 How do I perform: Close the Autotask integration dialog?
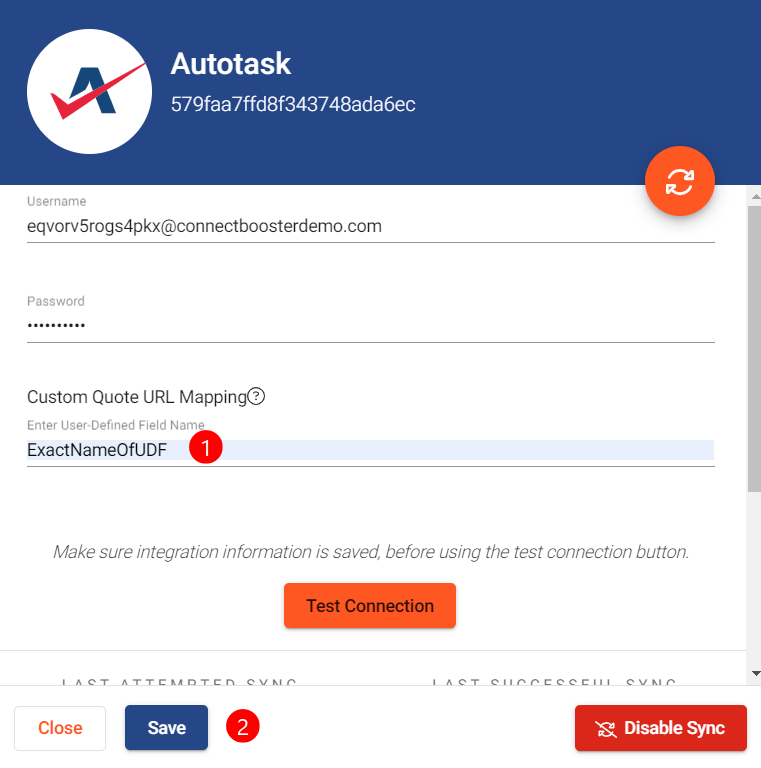point(60,728)
